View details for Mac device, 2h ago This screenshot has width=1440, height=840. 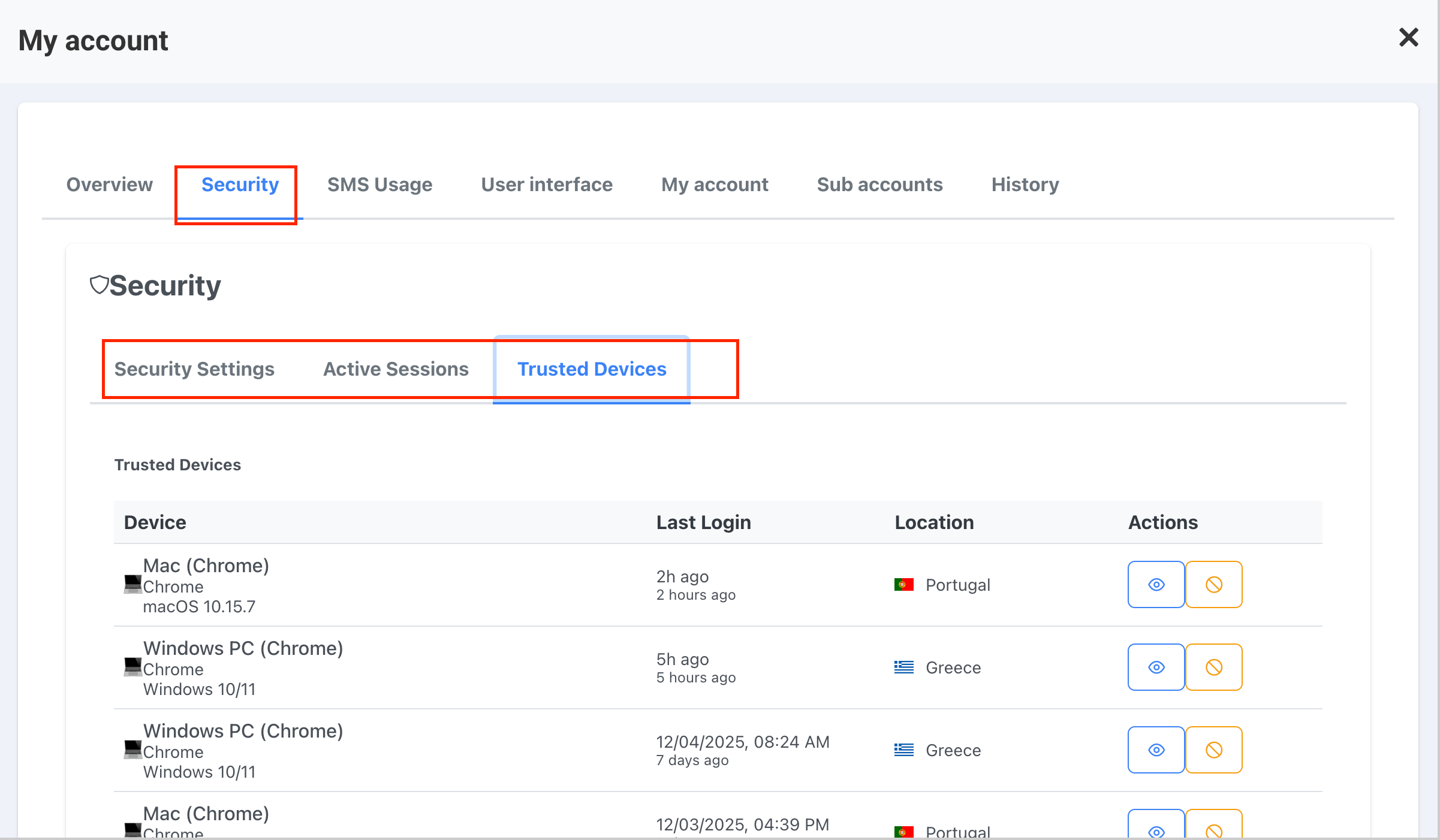(1156, 585)
